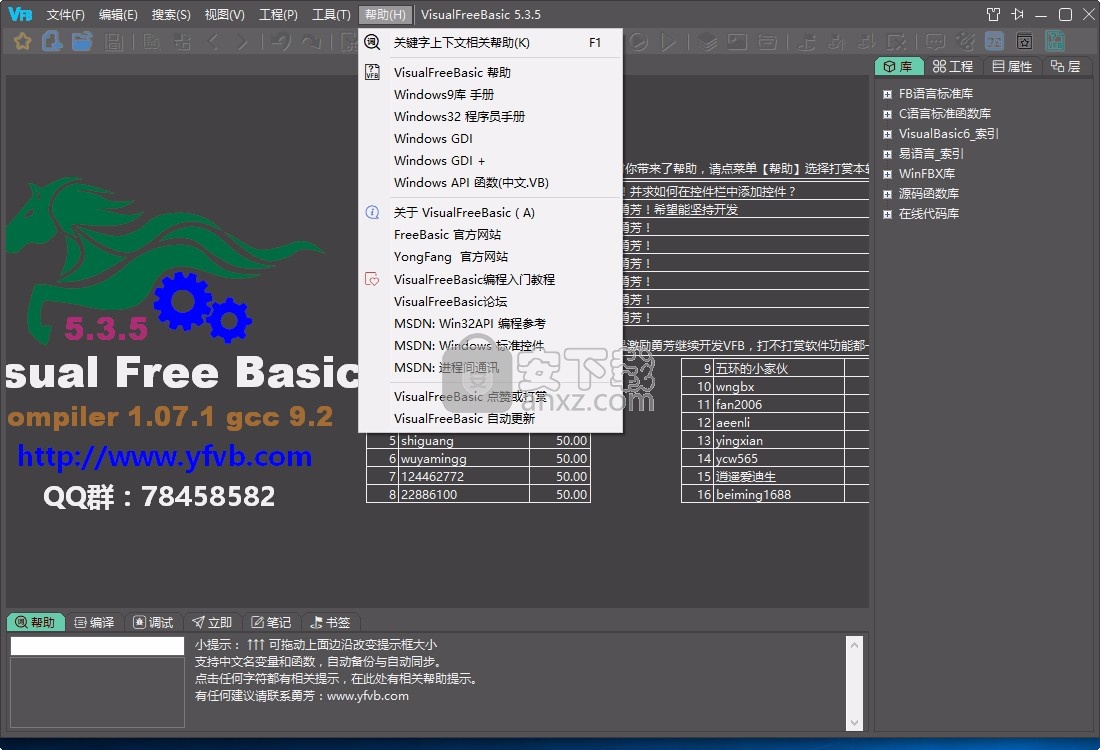The image size is (1100, 750).
Task: Switch to the 编译 bottom tab
Action: coord(95,622)
